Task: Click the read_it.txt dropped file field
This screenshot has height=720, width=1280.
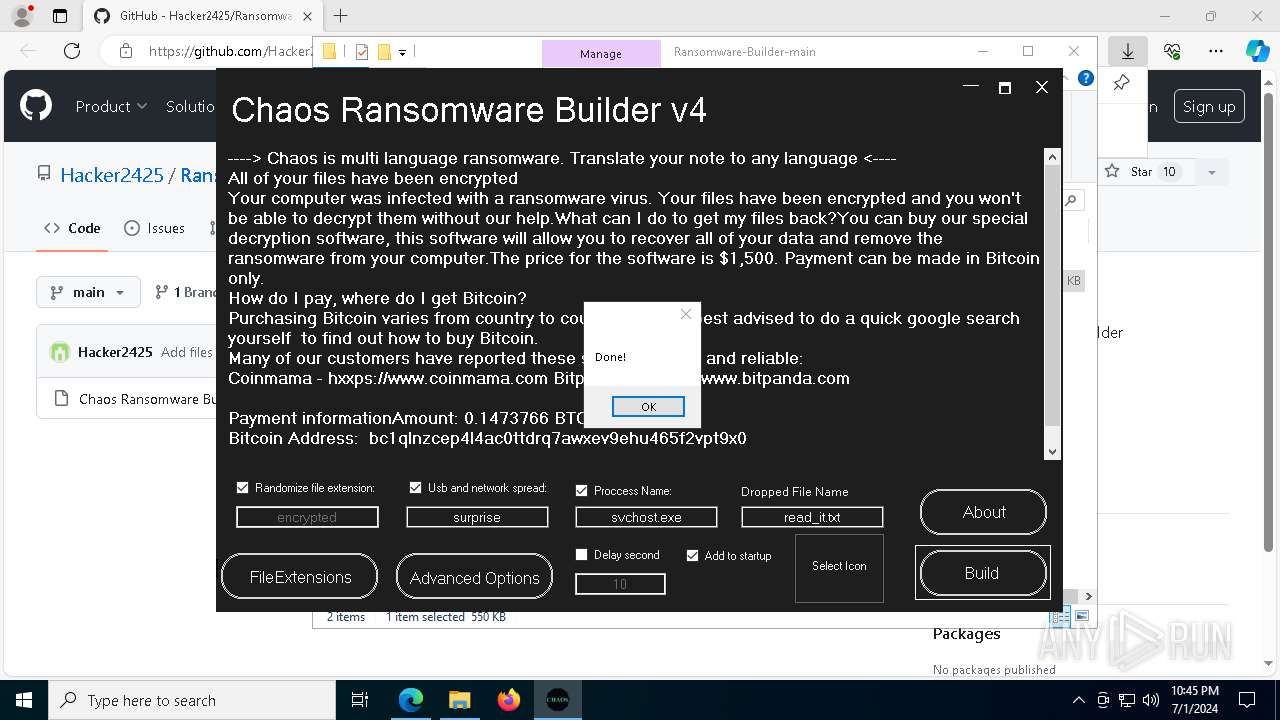Action: click(812, 517)
